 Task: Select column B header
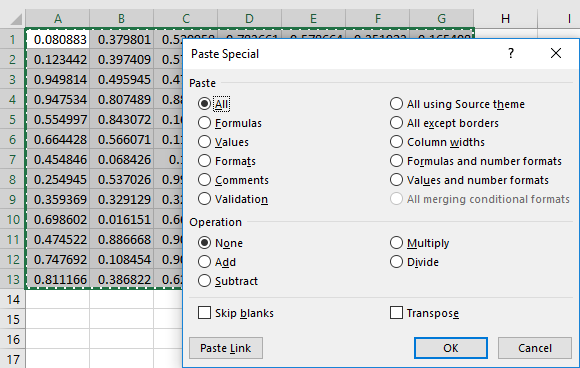click(x=122, y=18)
